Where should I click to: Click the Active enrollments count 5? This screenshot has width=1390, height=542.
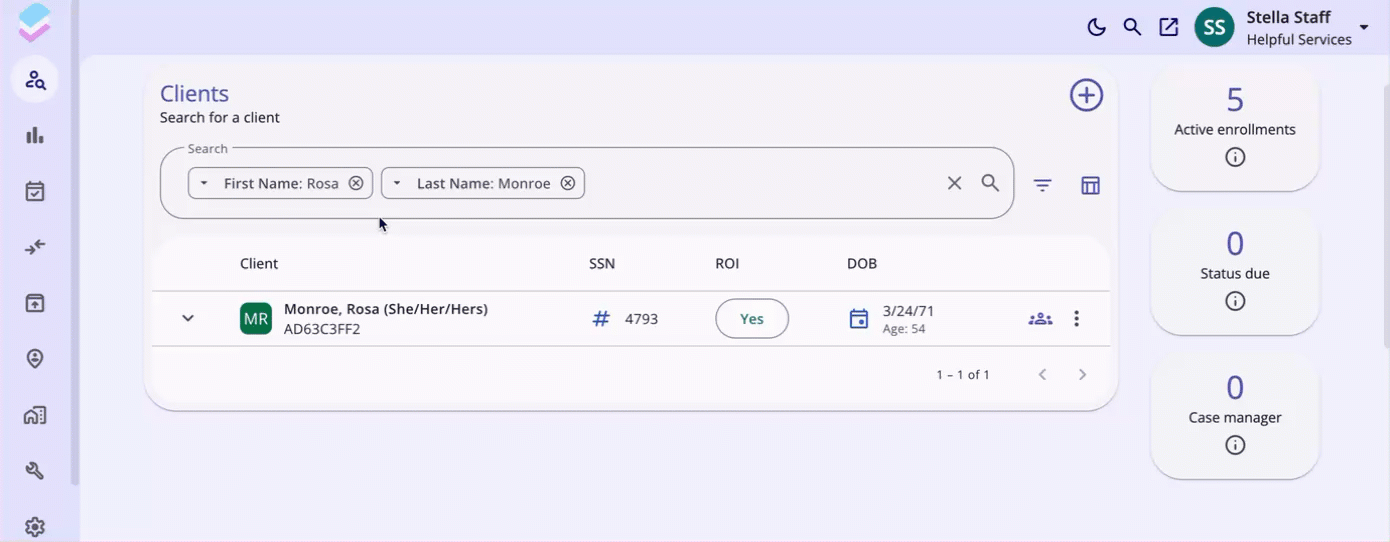(1235, 100)
